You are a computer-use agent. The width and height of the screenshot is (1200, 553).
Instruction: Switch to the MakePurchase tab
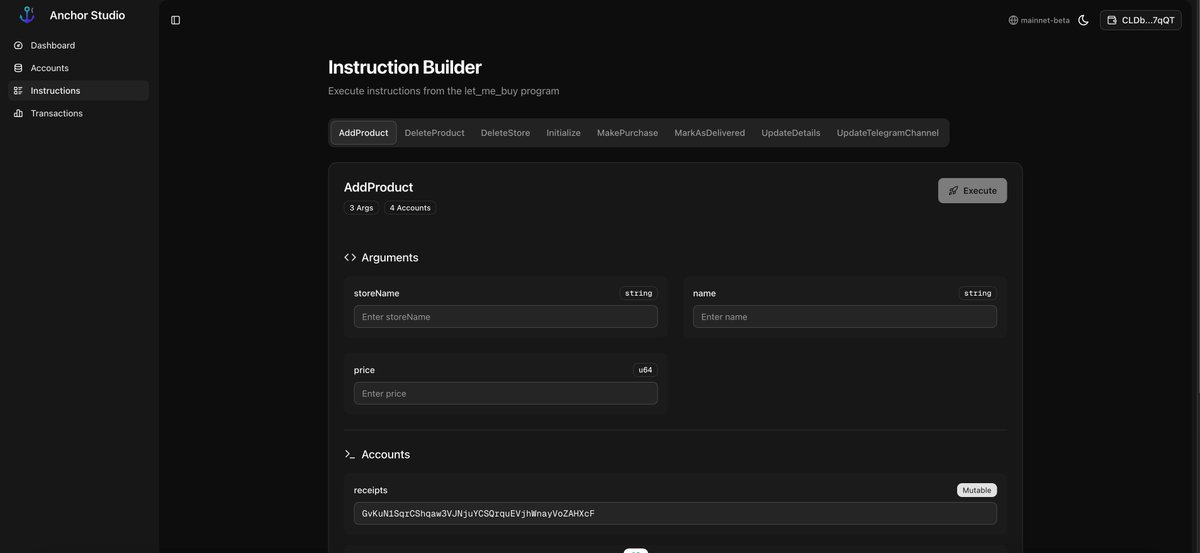pos(628,133)
